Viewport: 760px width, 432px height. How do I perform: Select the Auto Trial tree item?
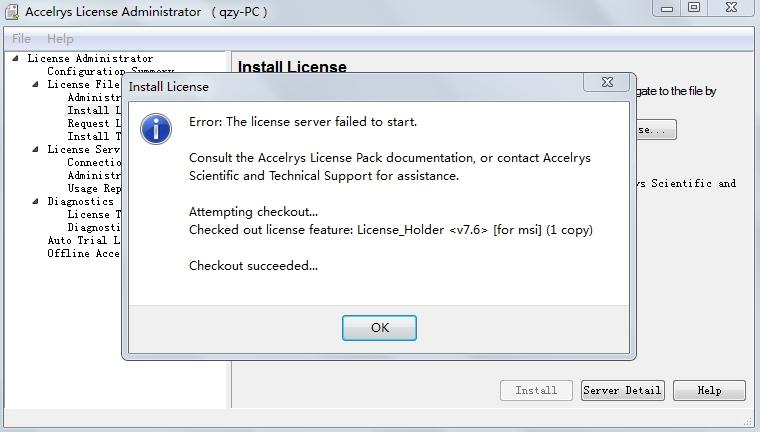point(84,241)
